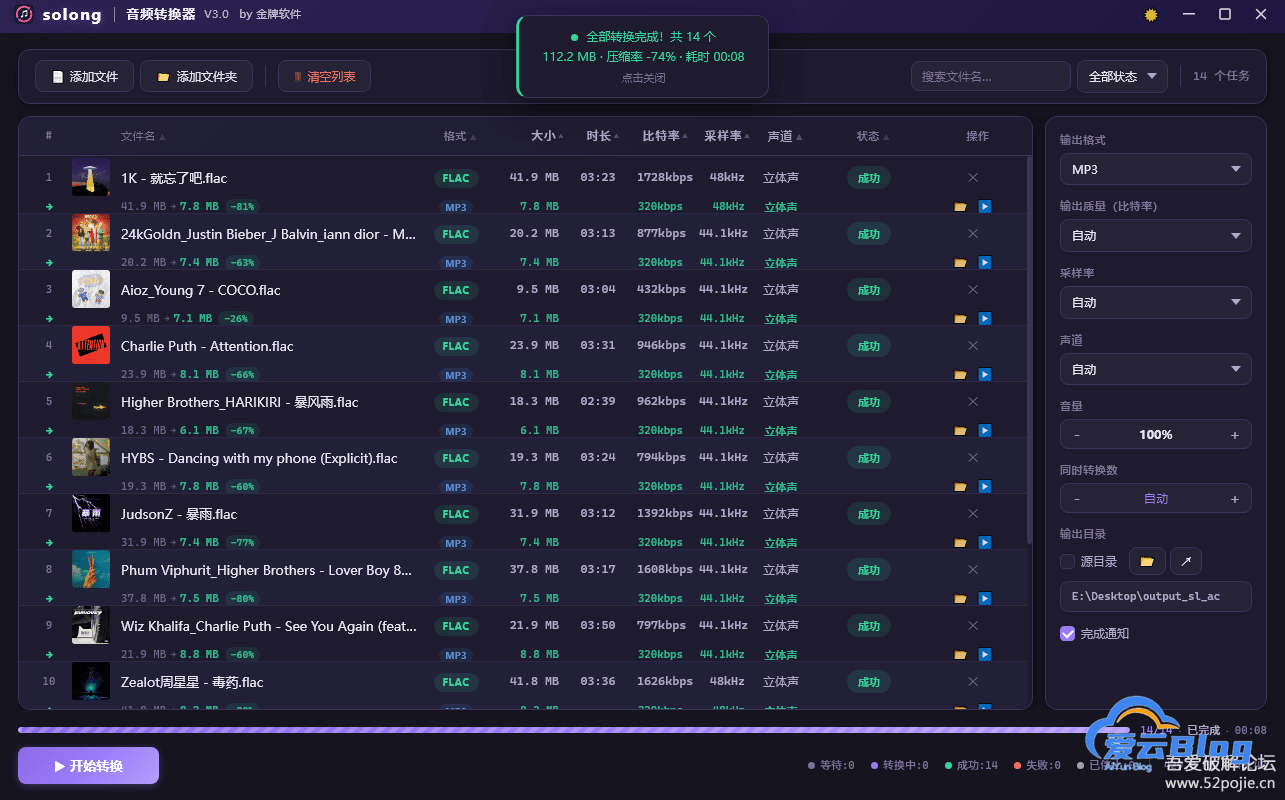Screen dimensions: 1285x800
Task: Decrease 同时转换数 with the minus button
Action: 1077,499
